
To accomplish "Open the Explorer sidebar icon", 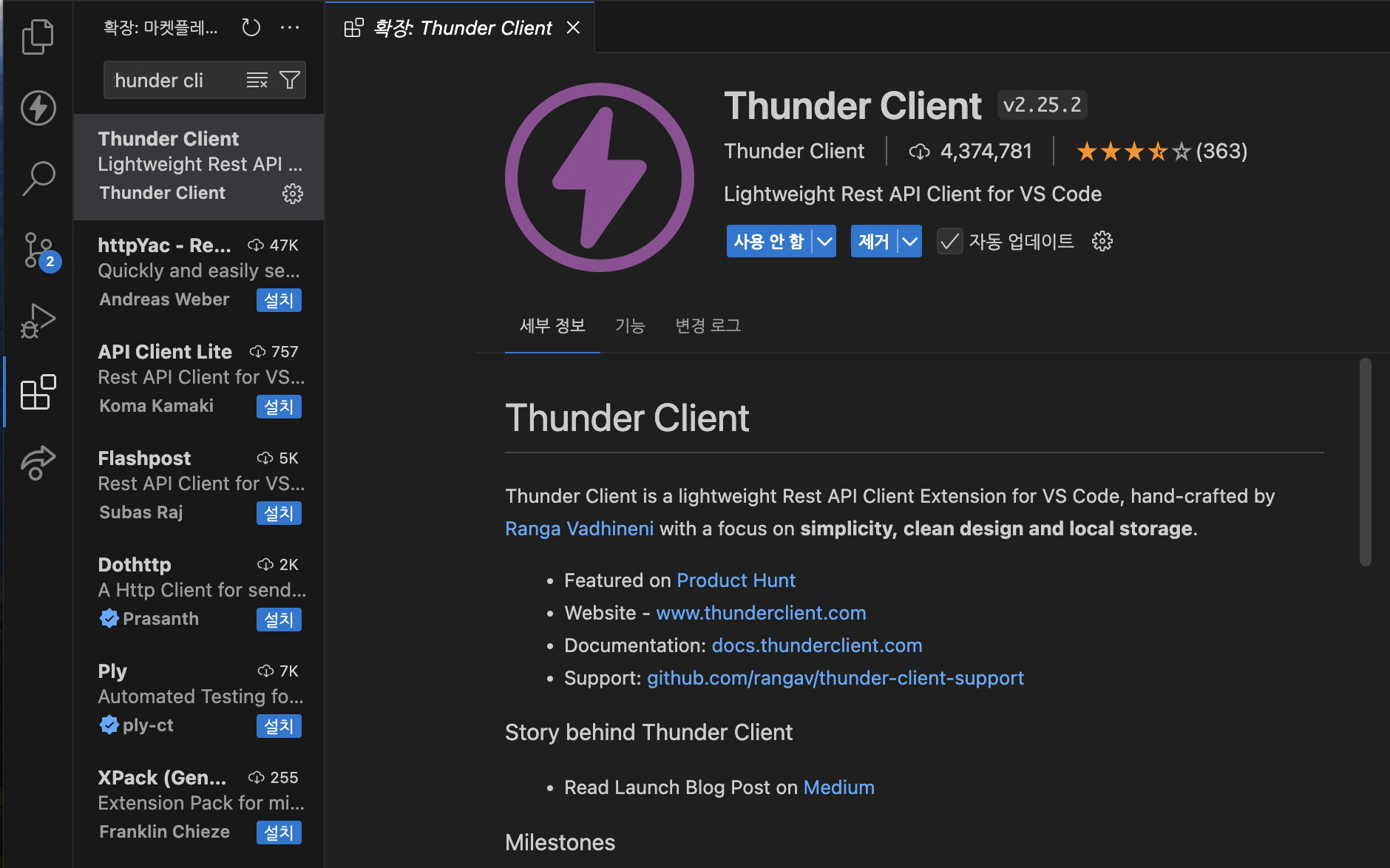I will (38, 35).
